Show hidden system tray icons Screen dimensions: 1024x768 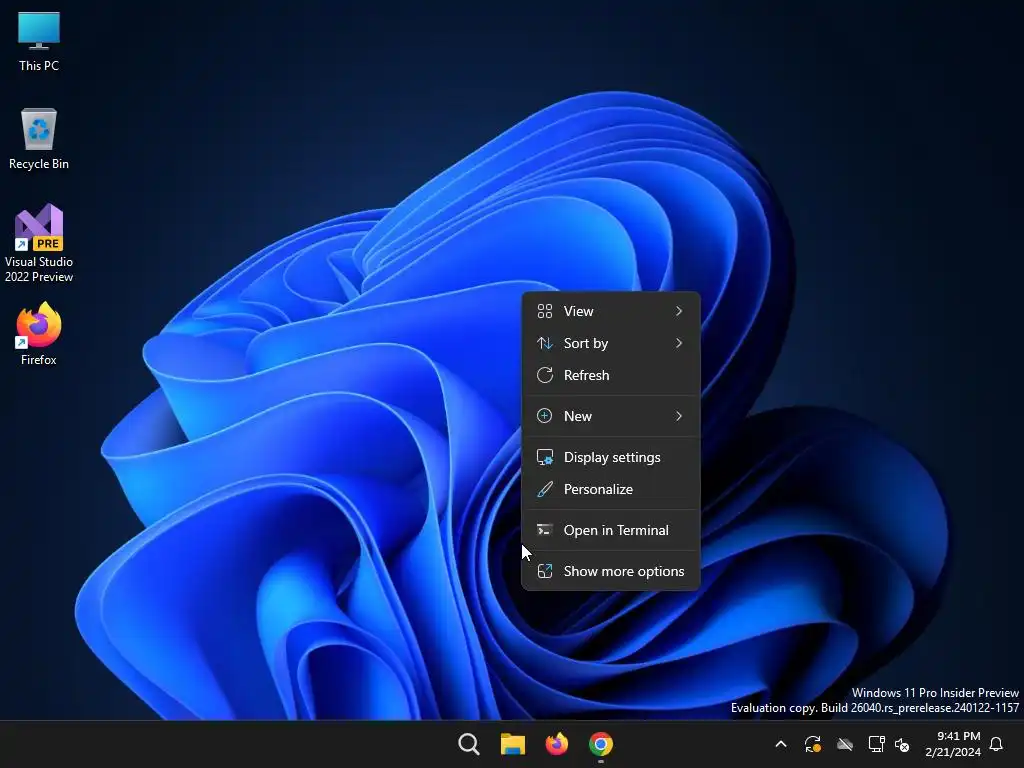point(780,744)
